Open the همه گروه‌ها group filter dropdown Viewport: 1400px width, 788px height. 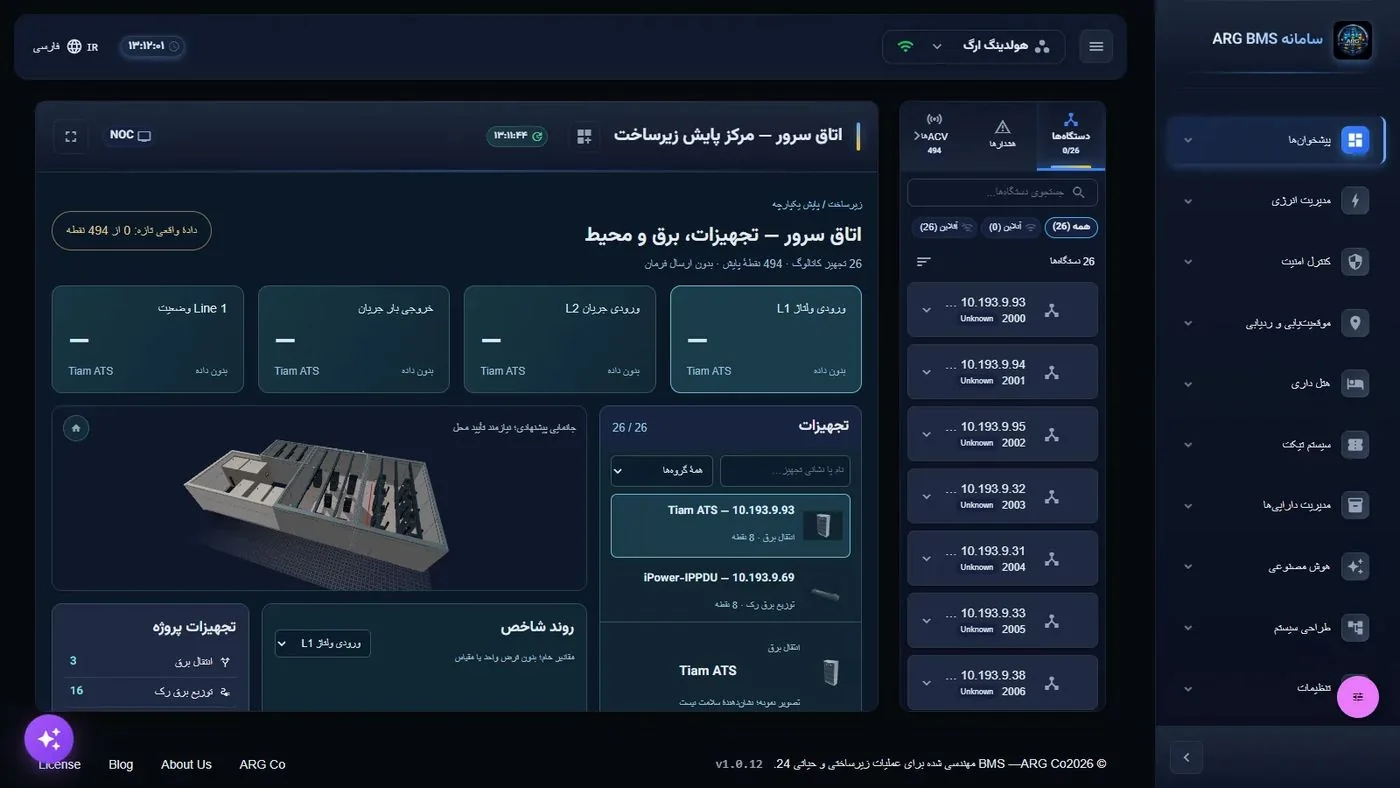point(662,471)
